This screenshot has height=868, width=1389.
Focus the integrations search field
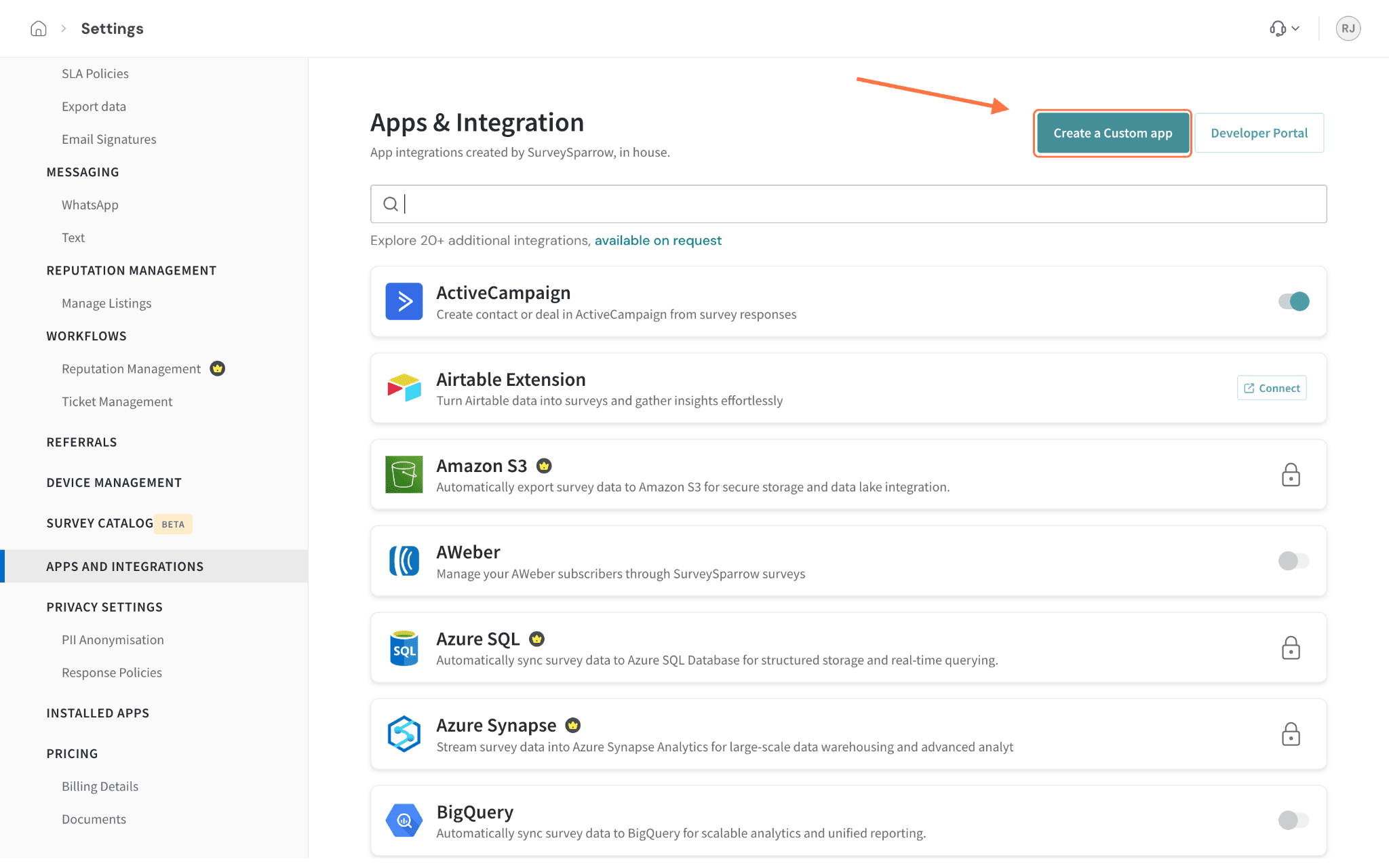(848, 204)
